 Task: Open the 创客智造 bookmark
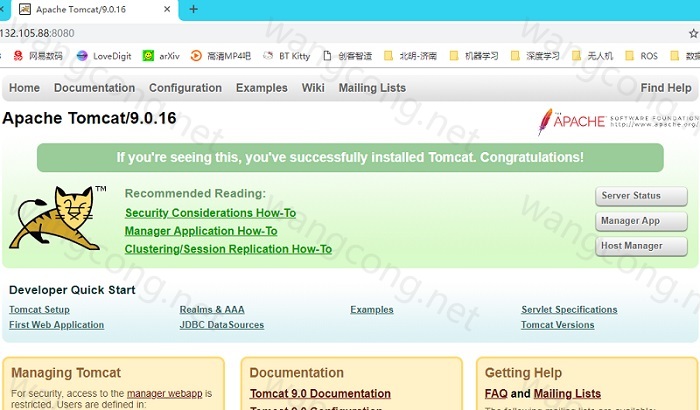pyautogui.click(x=347, y=56)
